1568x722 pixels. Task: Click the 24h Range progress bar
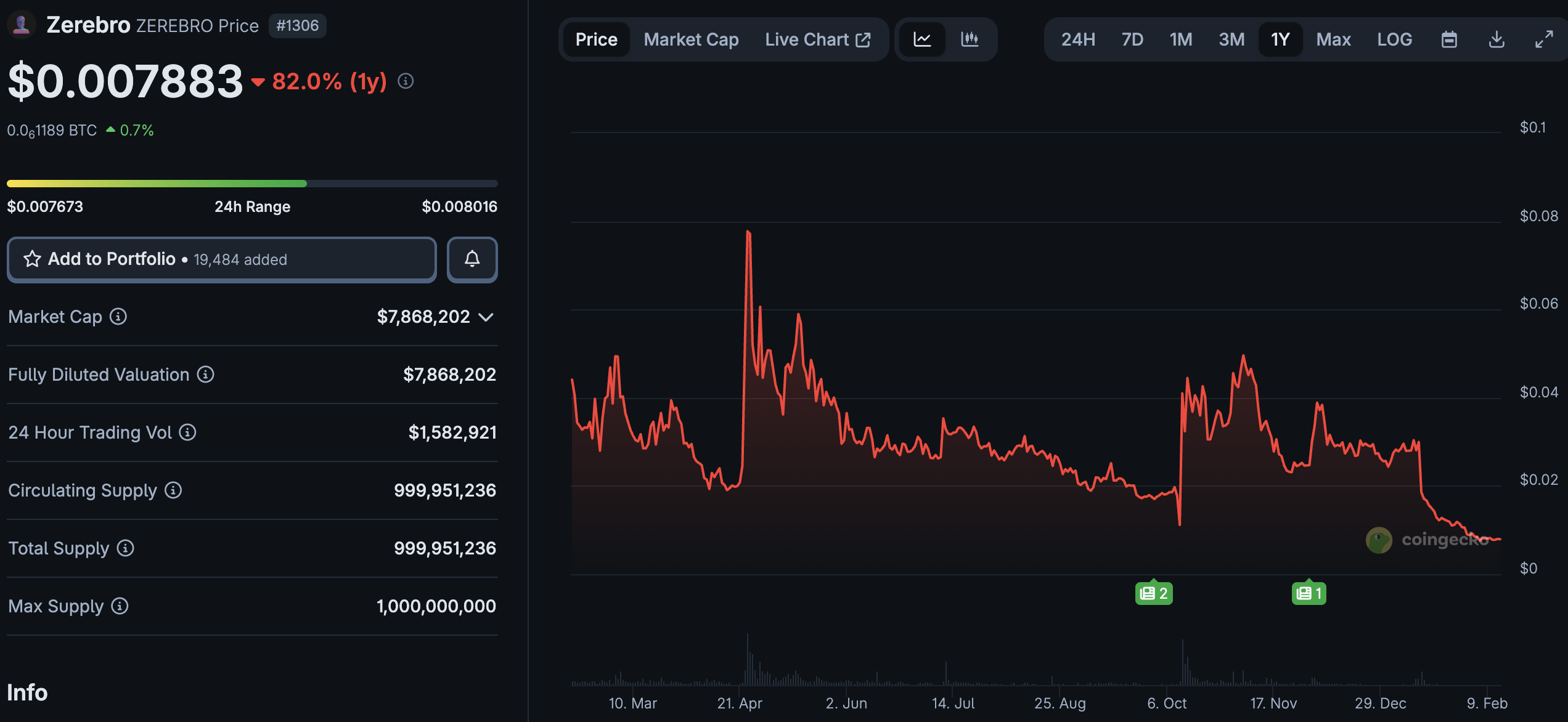252,184
